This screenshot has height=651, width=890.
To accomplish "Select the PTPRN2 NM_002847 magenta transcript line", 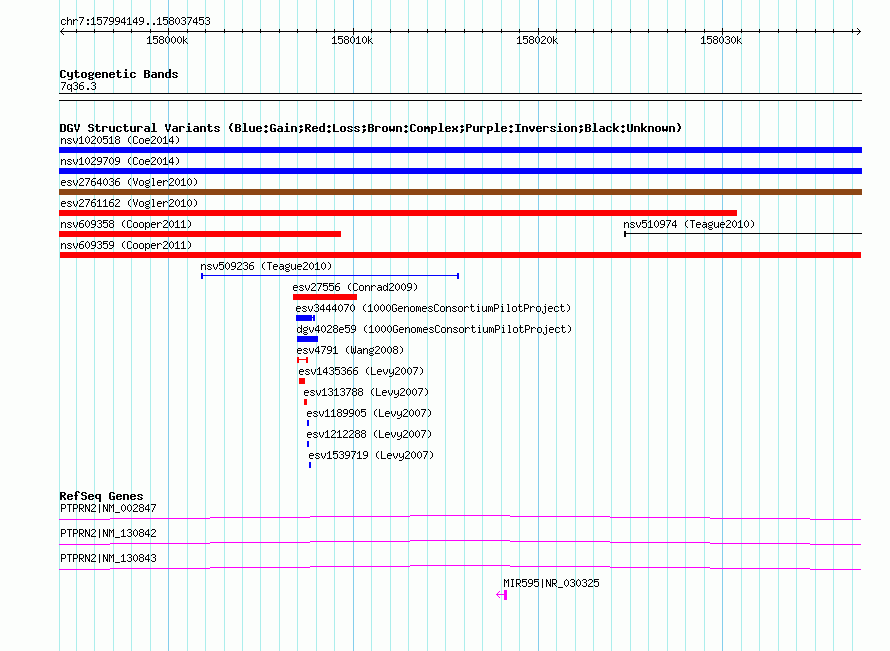I will coord(460,517).
